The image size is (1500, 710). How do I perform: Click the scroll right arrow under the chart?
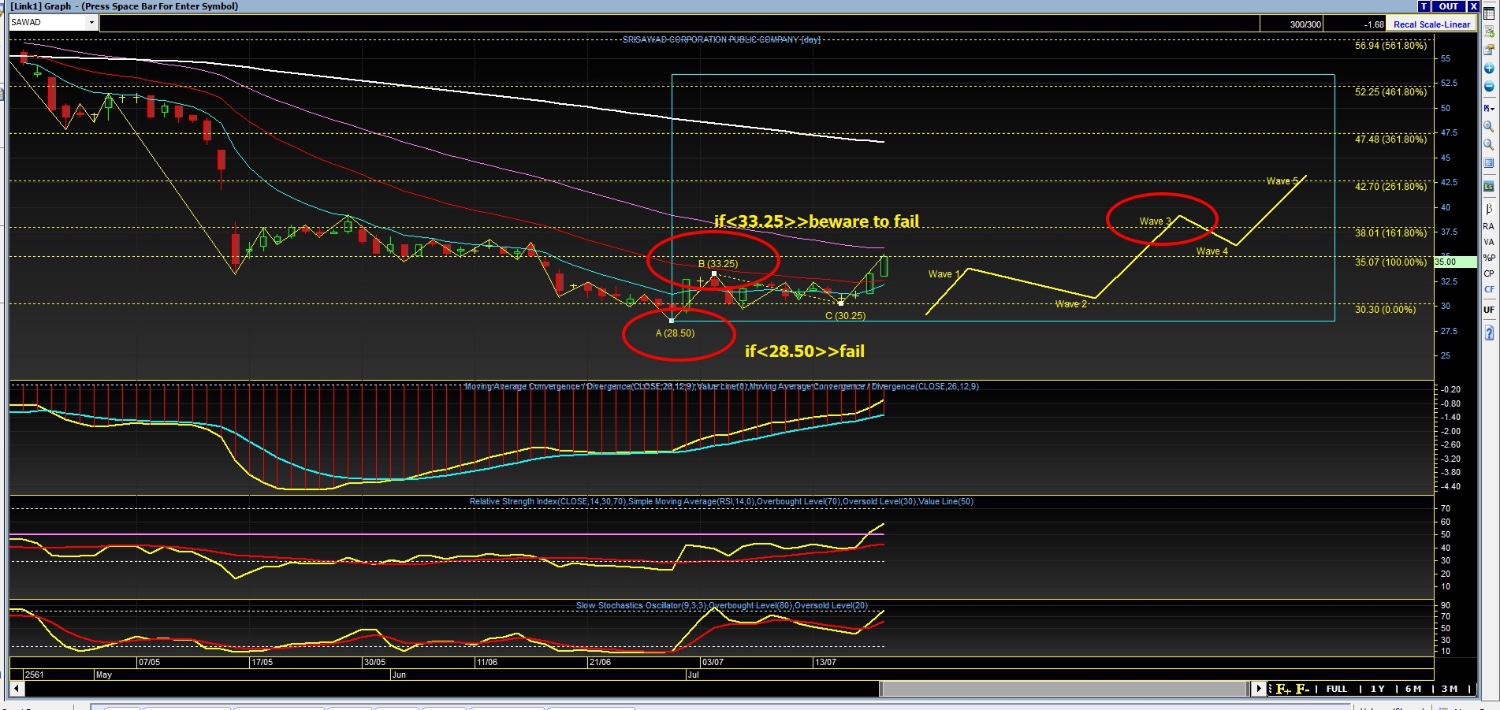[1260, 689]
